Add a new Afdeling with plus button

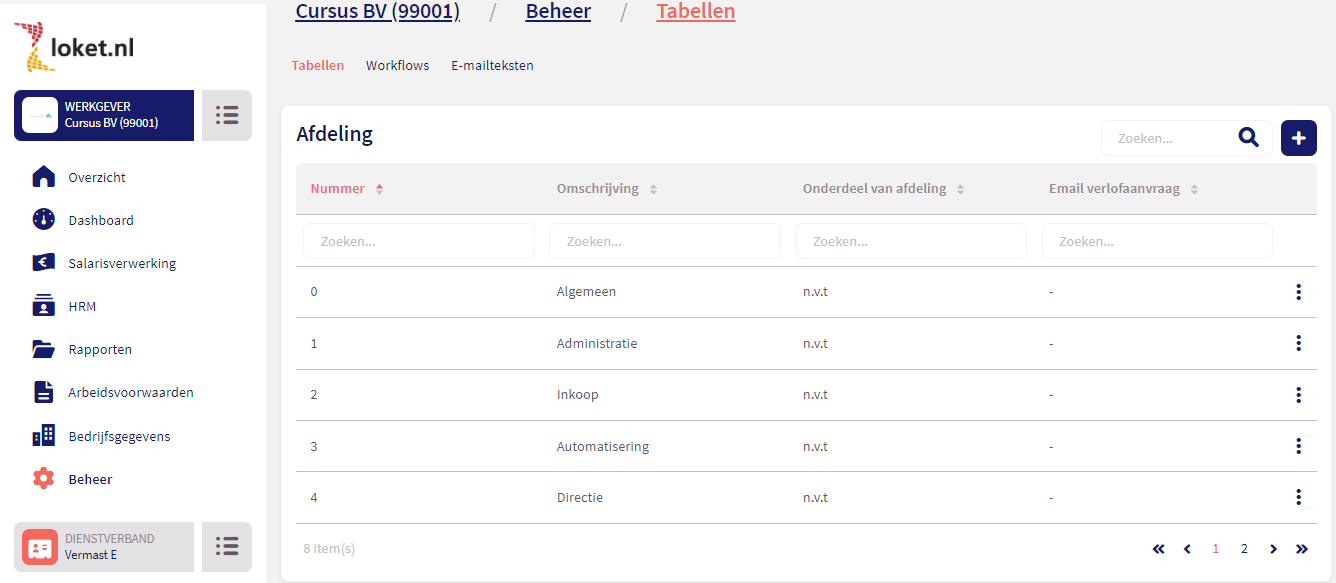[1298, 138]
